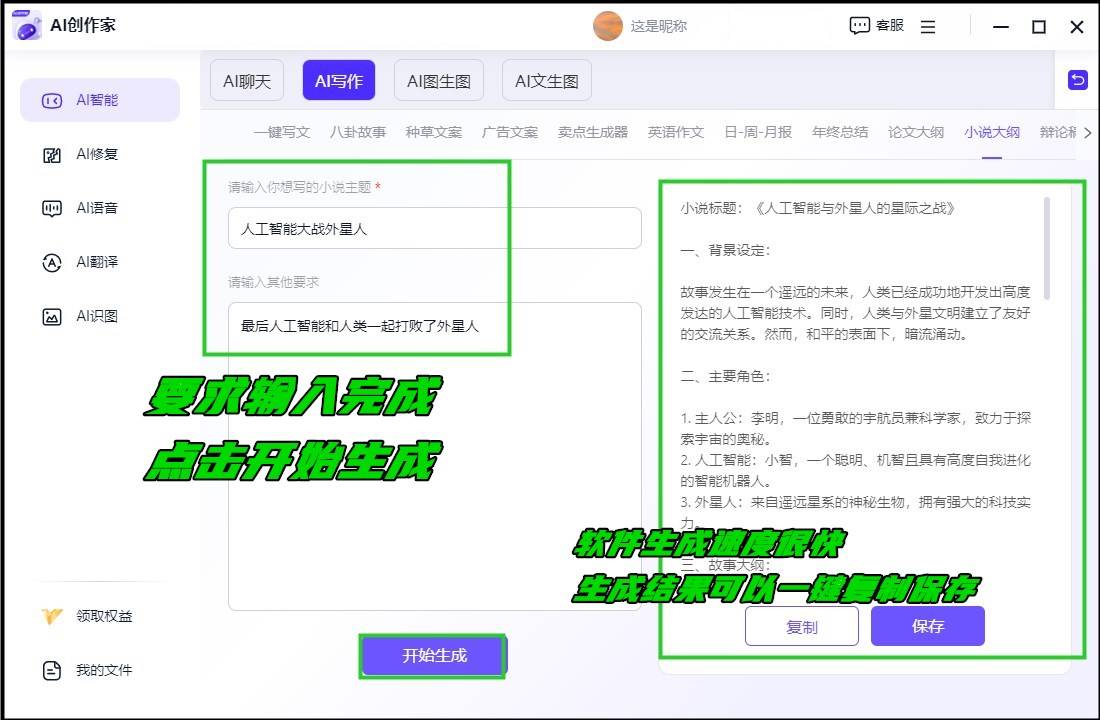
Task: Click the novel topic input field
Action: pyautogui.click(x=434, y=228)
